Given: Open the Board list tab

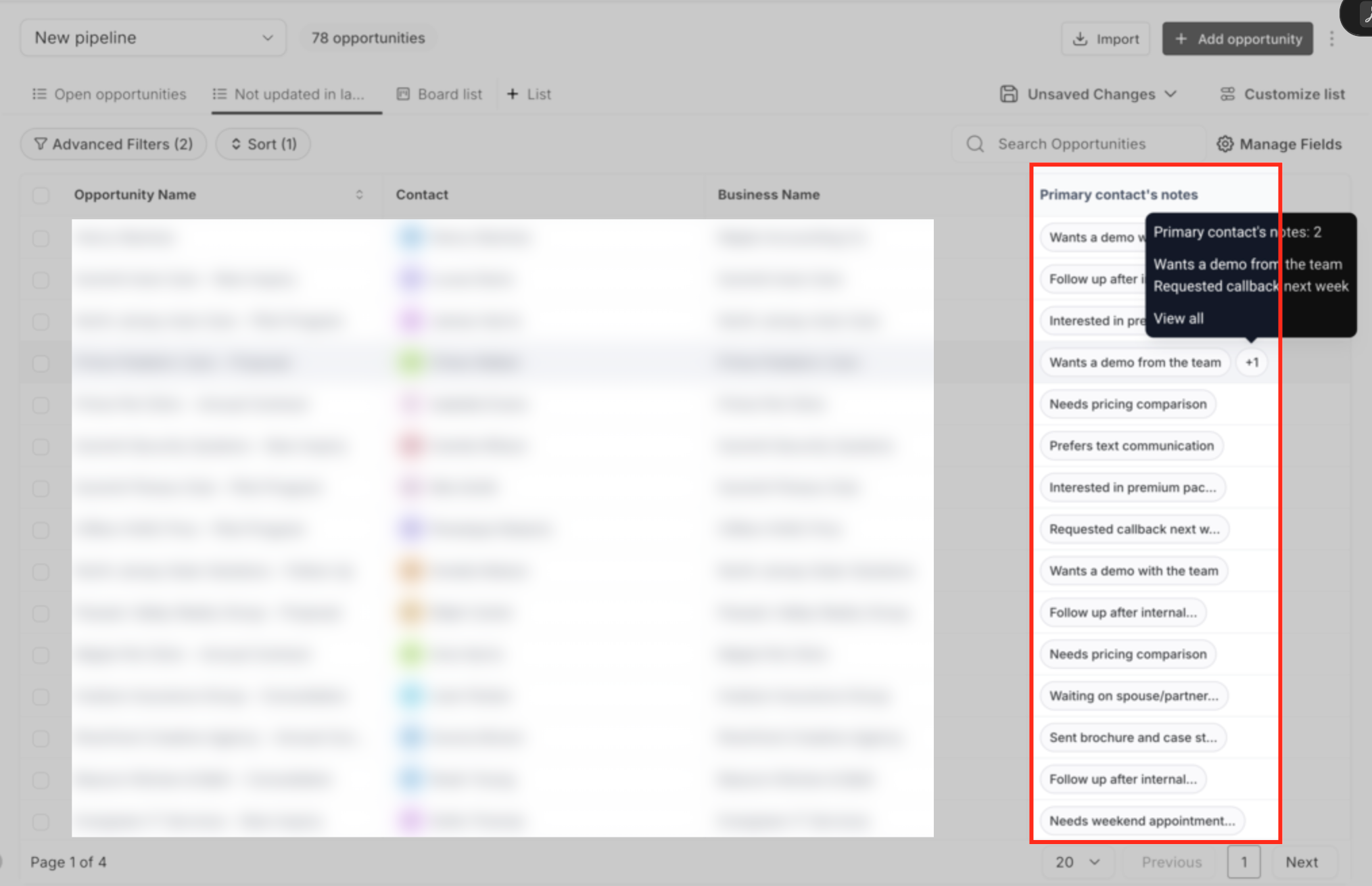Looking at the screenshot, I should [440, 94].
